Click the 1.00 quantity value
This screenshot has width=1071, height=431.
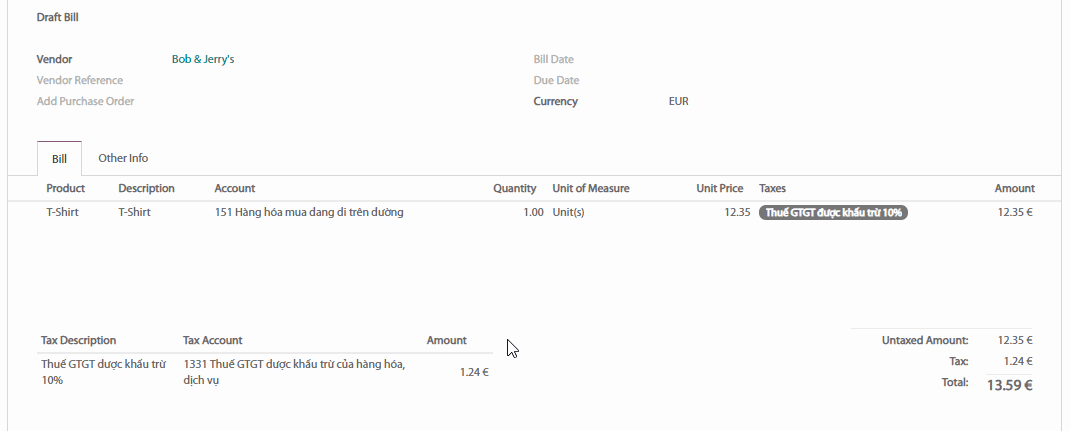(x=533, y=212)
